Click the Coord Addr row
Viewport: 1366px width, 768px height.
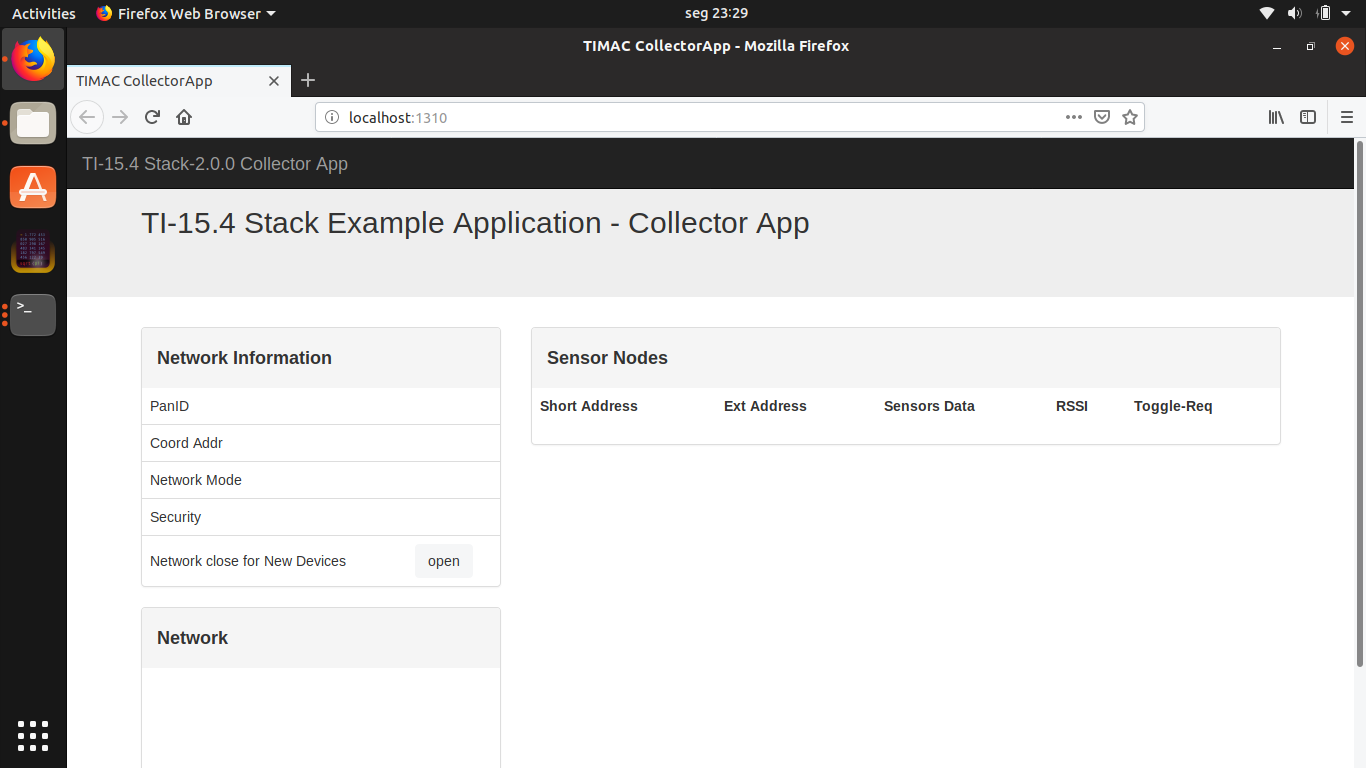(321, 443)
